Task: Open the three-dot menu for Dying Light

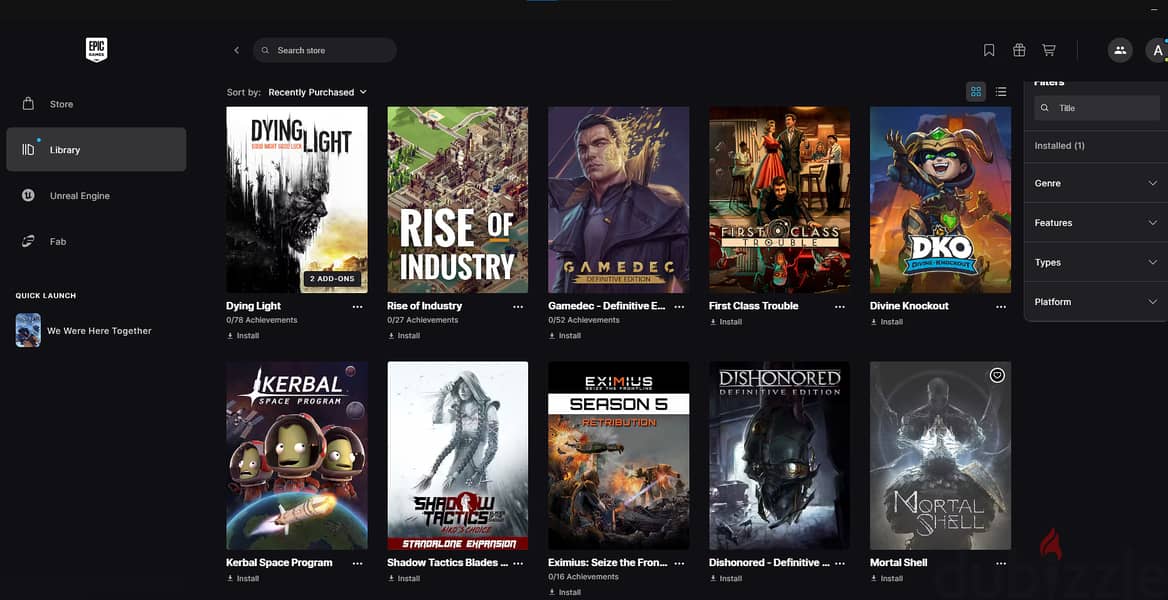Action: (x=358, y=306)
